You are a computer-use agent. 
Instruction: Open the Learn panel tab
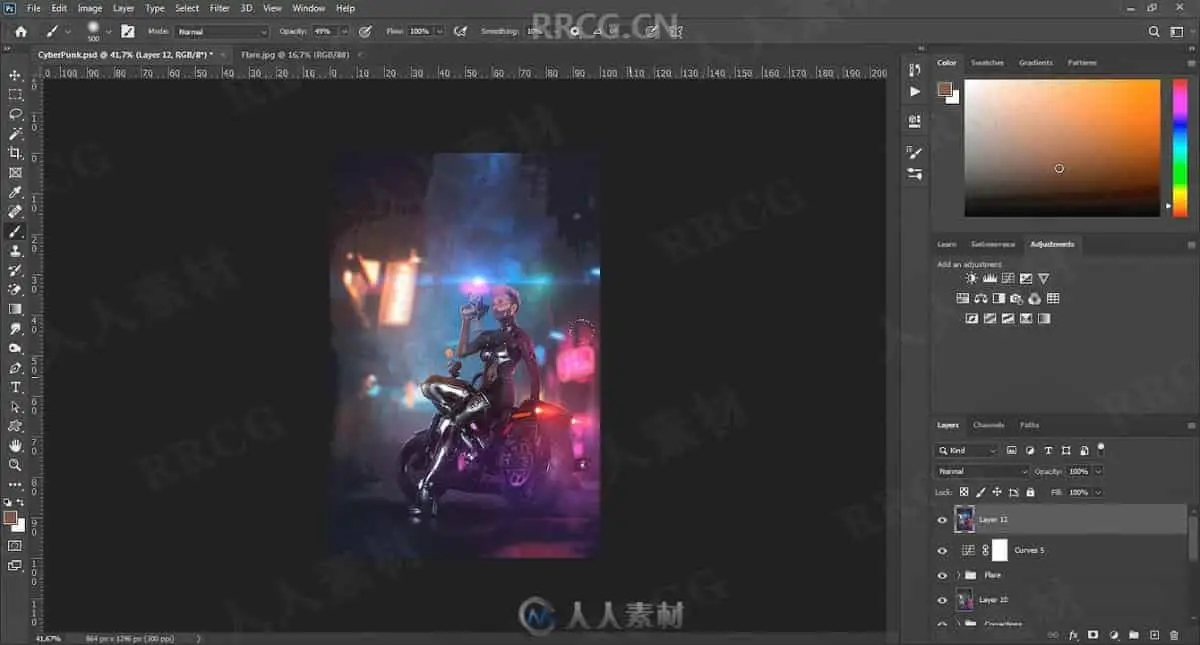click(x=946, y=244)
